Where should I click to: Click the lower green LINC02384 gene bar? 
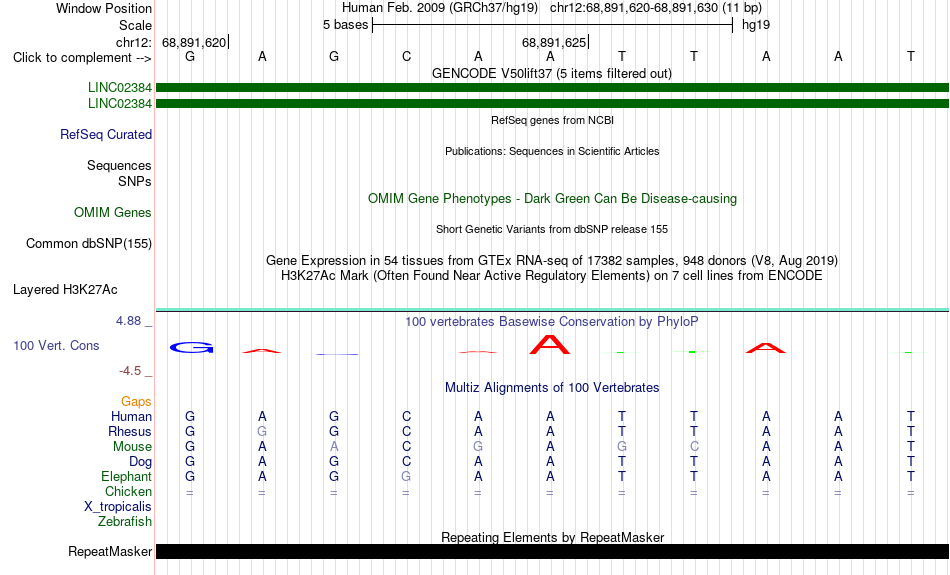(553, 104)
